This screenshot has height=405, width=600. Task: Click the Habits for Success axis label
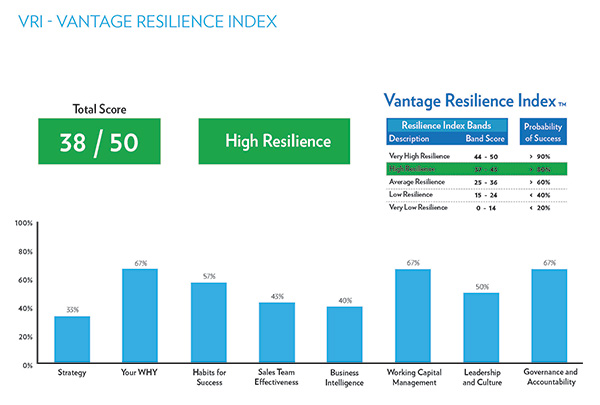[209, 377]
